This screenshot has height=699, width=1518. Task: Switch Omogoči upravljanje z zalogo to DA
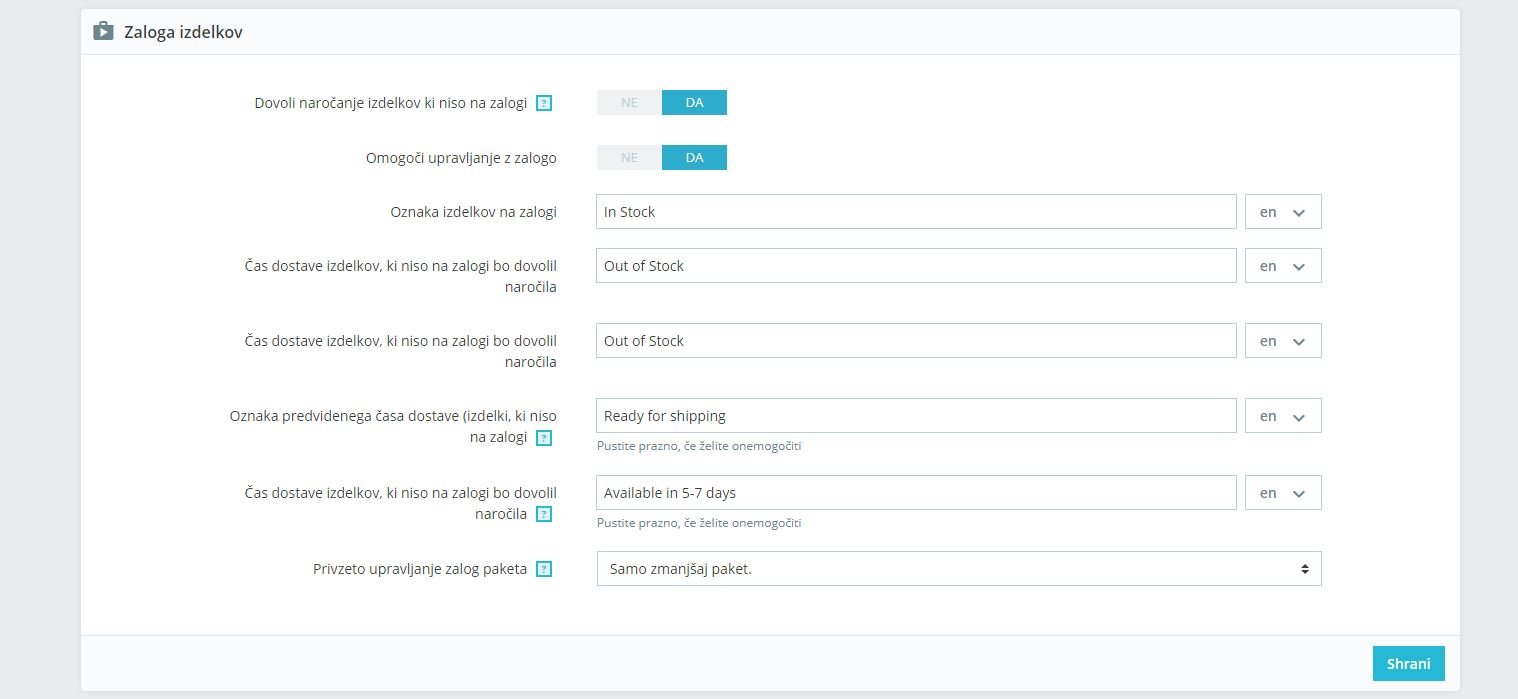[x=694, y=158]
